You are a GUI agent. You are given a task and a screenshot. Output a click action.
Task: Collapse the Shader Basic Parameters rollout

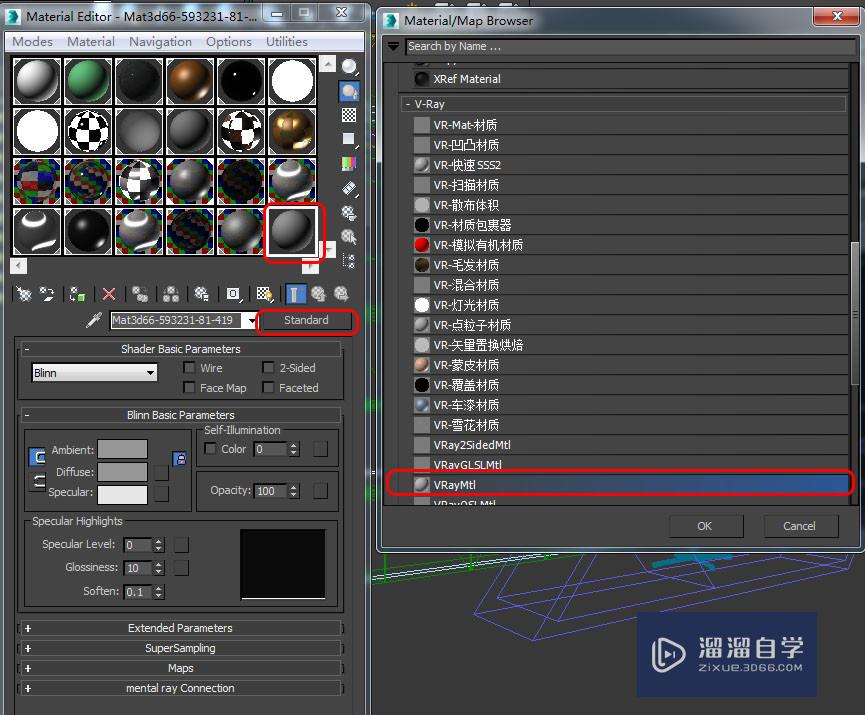click(180, 349)
